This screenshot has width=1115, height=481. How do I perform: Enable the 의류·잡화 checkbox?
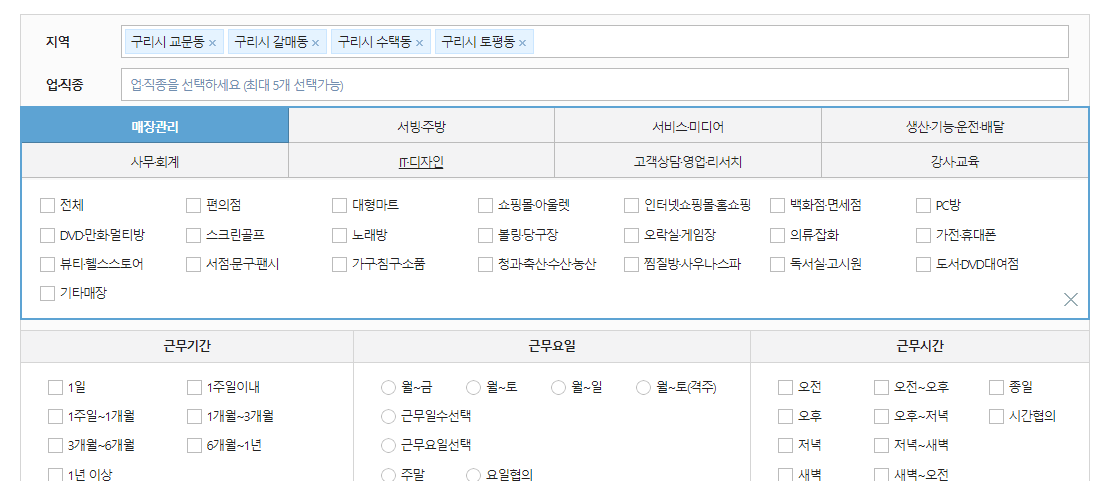[x=777, y=235]
